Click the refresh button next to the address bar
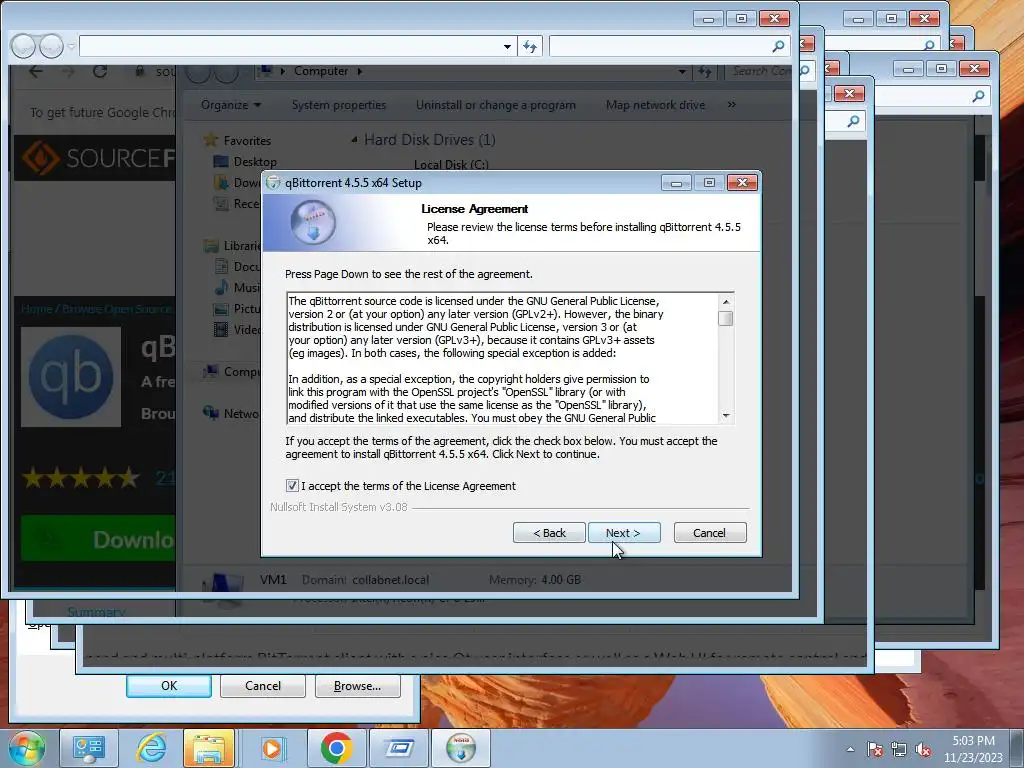 530,46
